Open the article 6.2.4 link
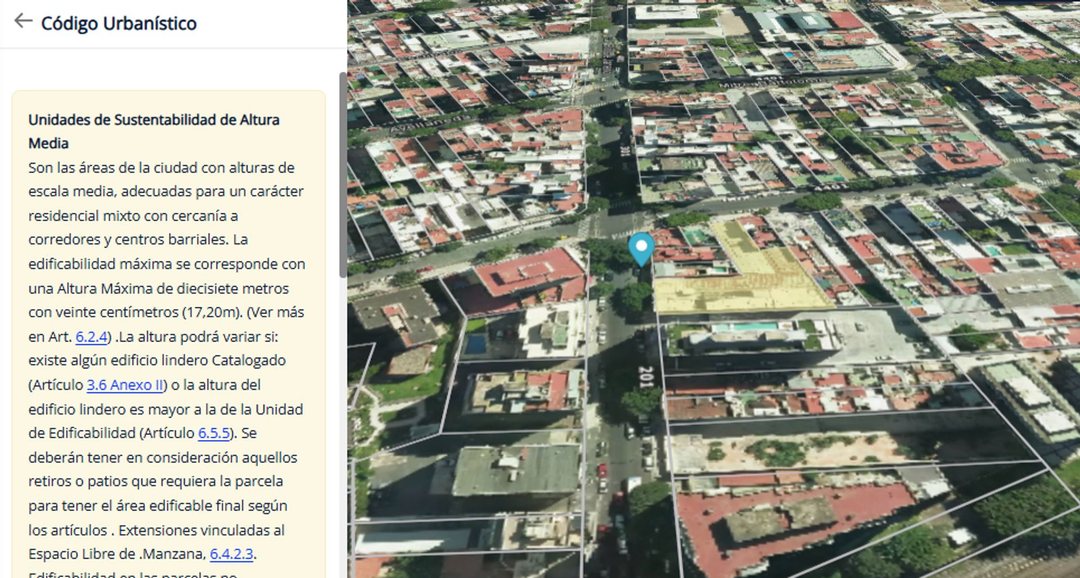 click(x=92, y=336)
